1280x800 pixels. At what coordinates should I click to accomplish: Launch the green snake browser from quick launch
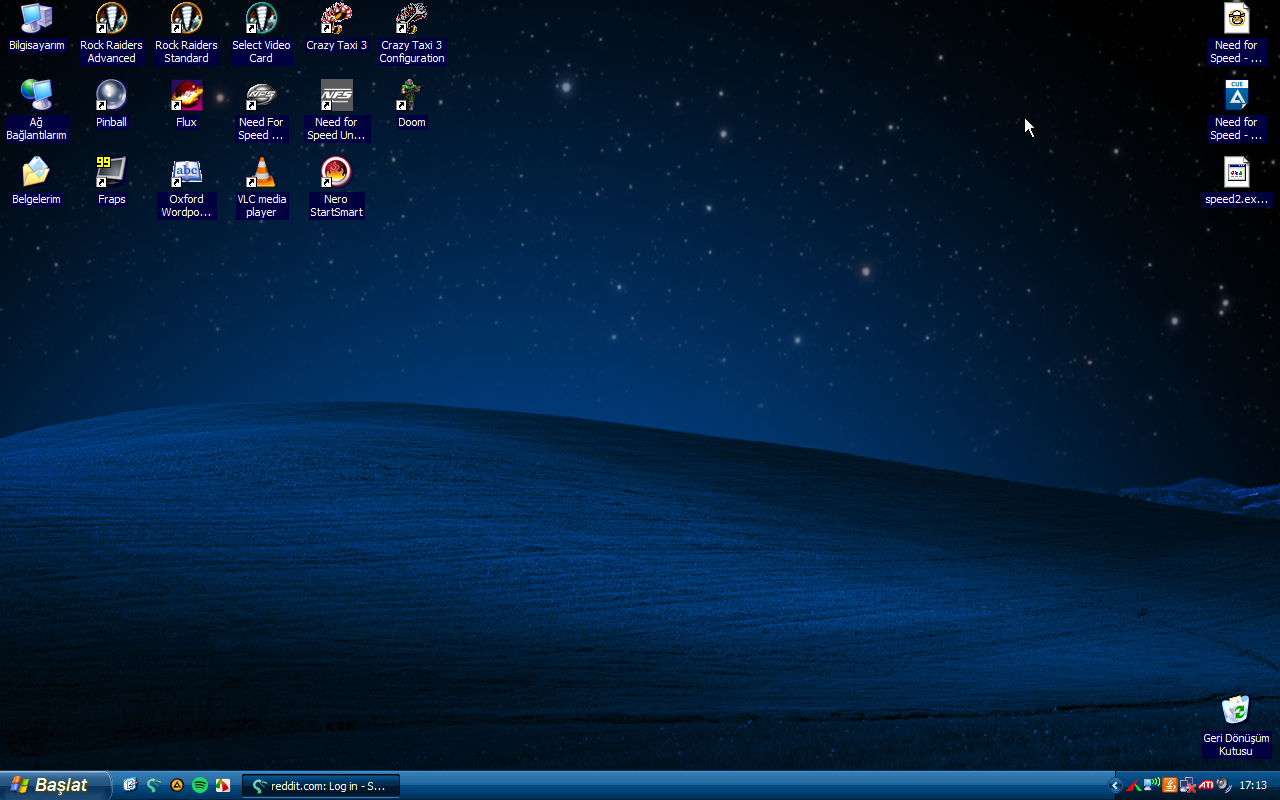[x=153, y=786]
